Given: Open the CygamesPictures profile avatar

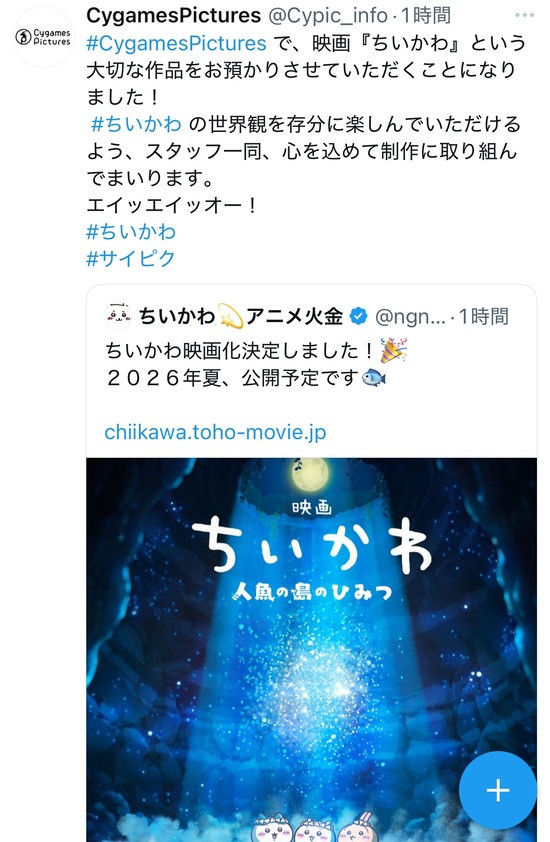Looking at the screenshot, I should (x=43, y=37).
